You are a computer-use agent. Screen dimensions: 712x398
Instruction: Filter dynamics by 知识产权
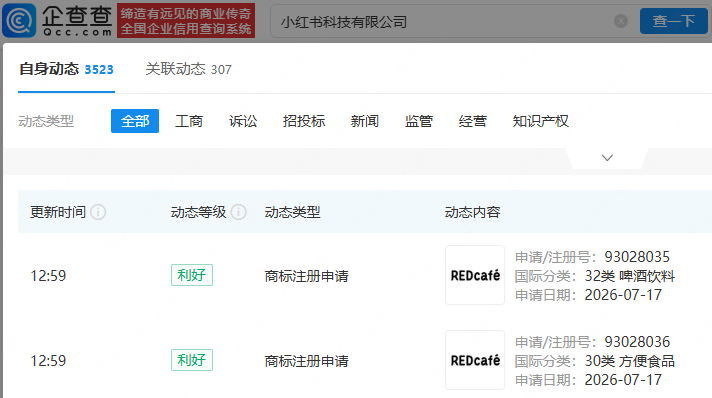tap(540, 121)
